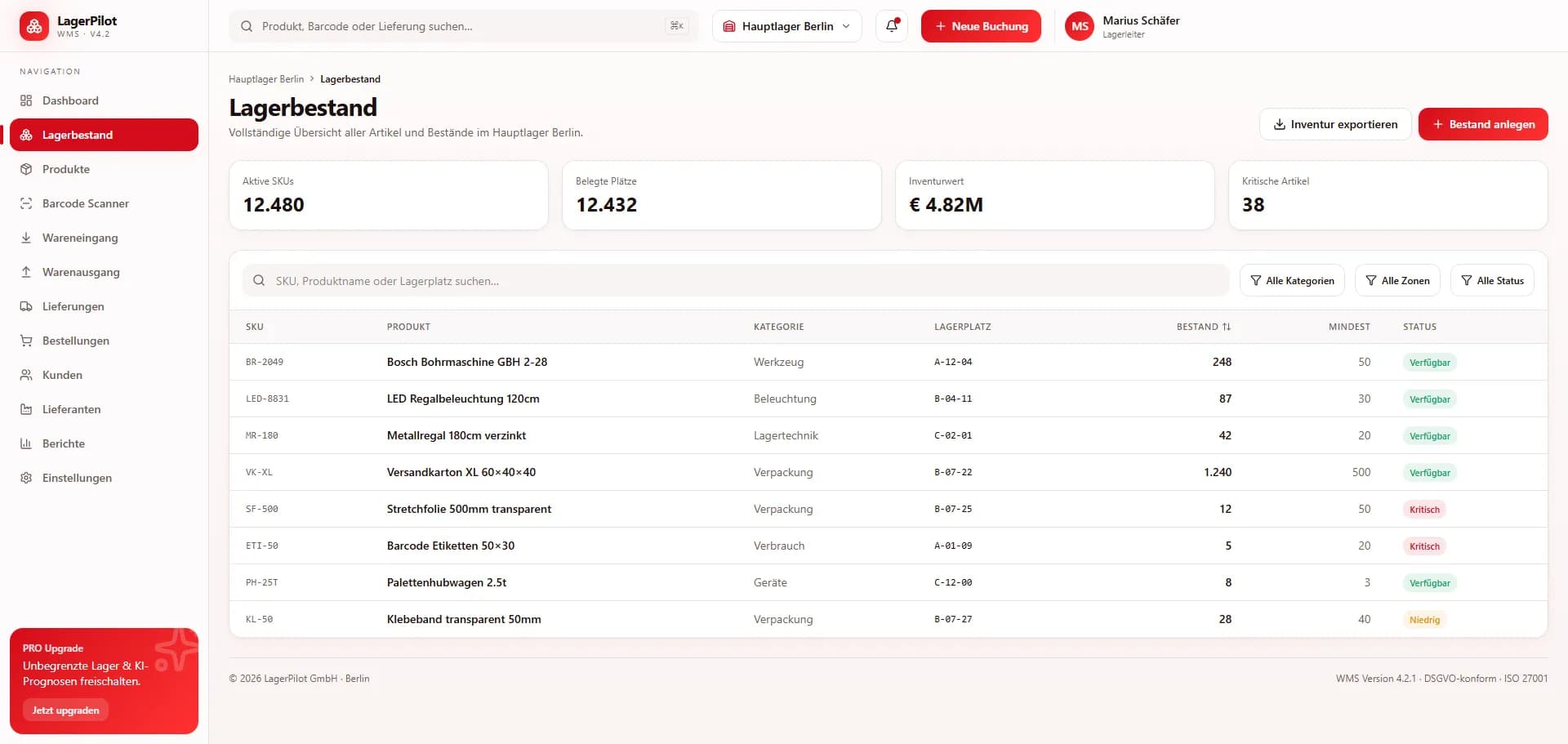Click the funnel icon on Alle Zonen
Image resolution: width=1568 pixels, height=744 pixels.
(x=1371, y=280)
